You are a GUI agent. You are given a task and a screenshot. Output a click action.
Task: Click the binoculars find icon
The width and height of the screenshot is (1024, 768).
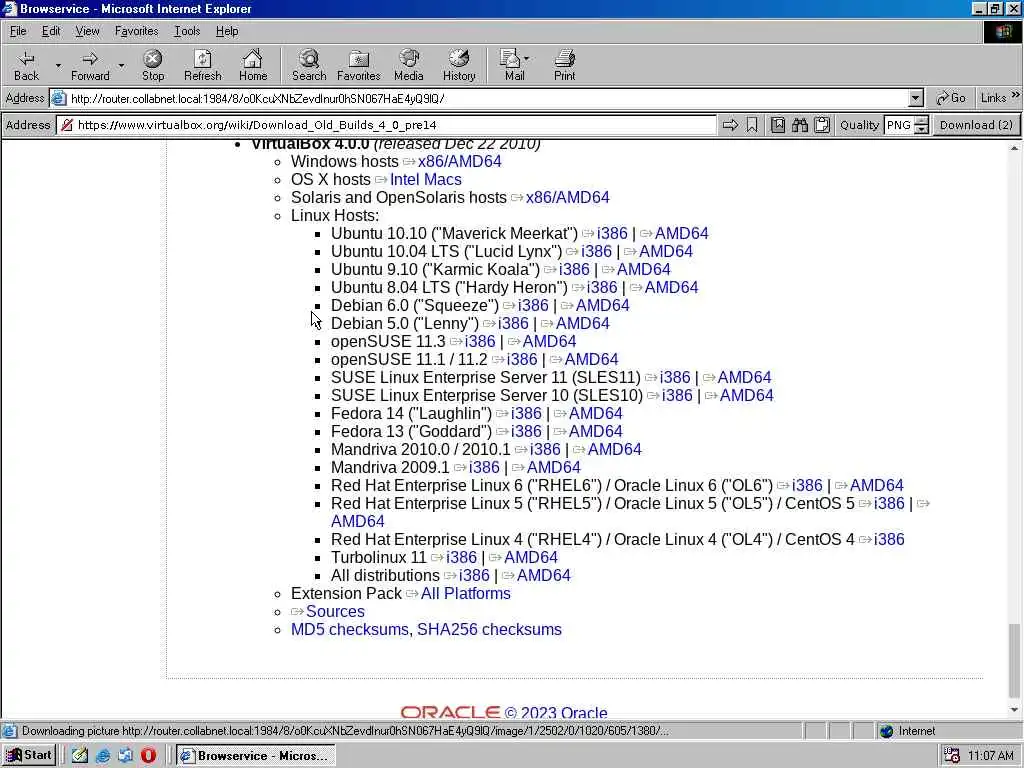click(x=800, y=125)
